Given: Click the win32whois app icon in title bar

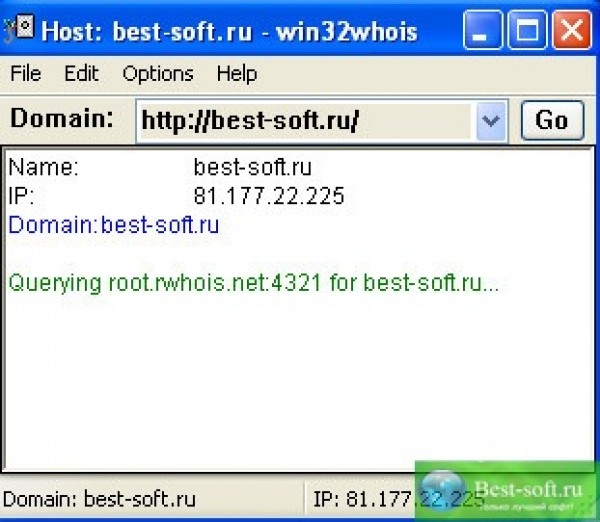Looking at the screenshot, I should pos(19,28).
